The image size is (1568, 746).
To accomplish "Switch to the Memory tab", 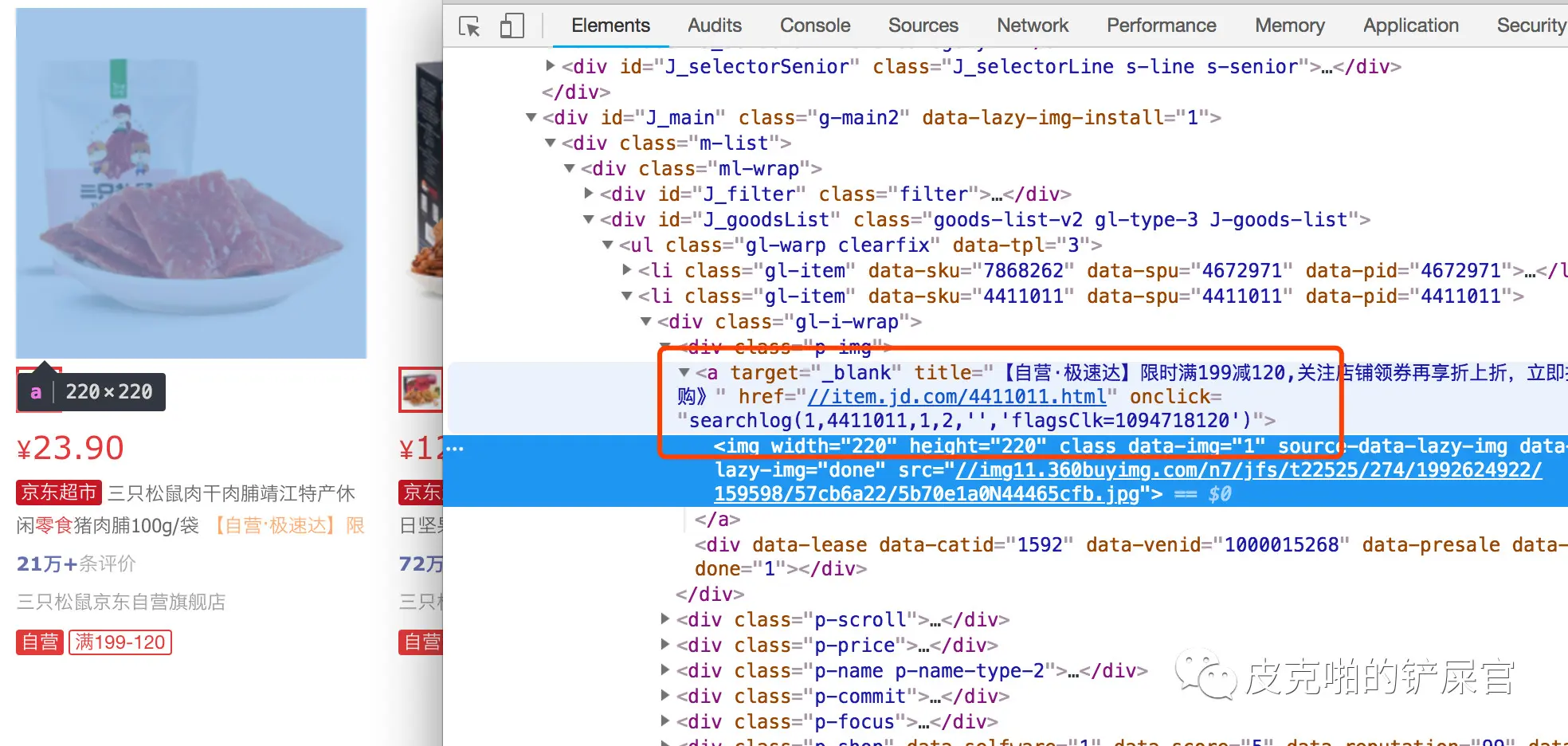I will (1290, 26).
